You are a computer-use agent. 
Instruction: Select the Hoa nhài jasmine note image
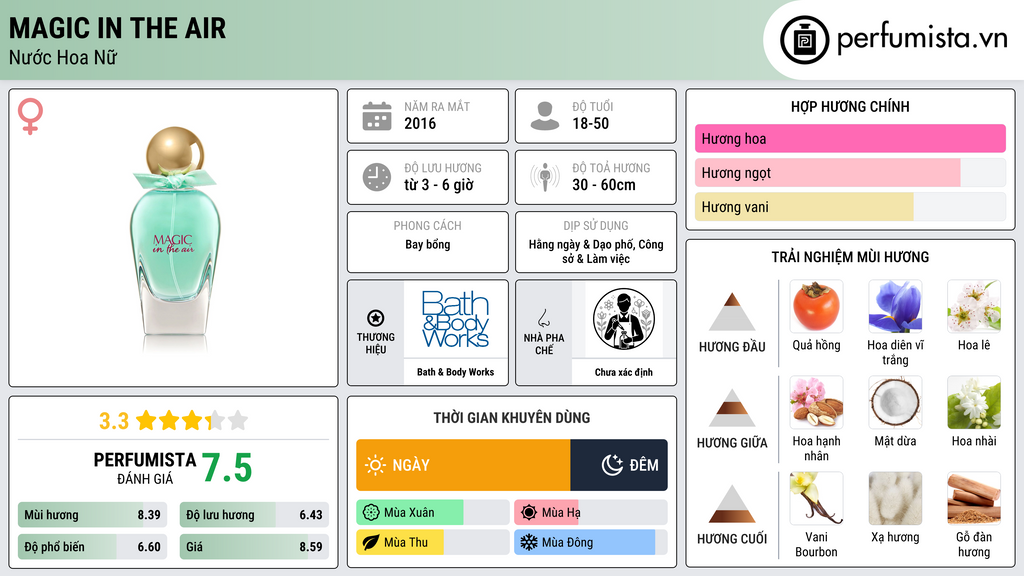[x=974, y=403]
